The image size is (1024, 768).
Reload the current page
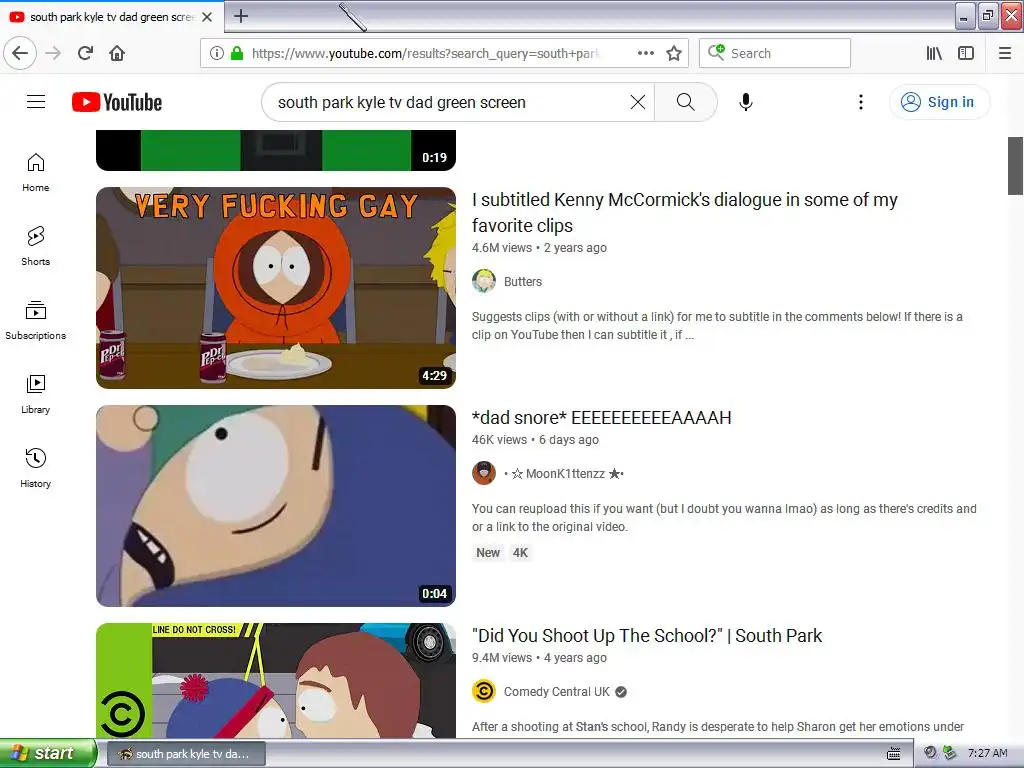pos(86,53)
